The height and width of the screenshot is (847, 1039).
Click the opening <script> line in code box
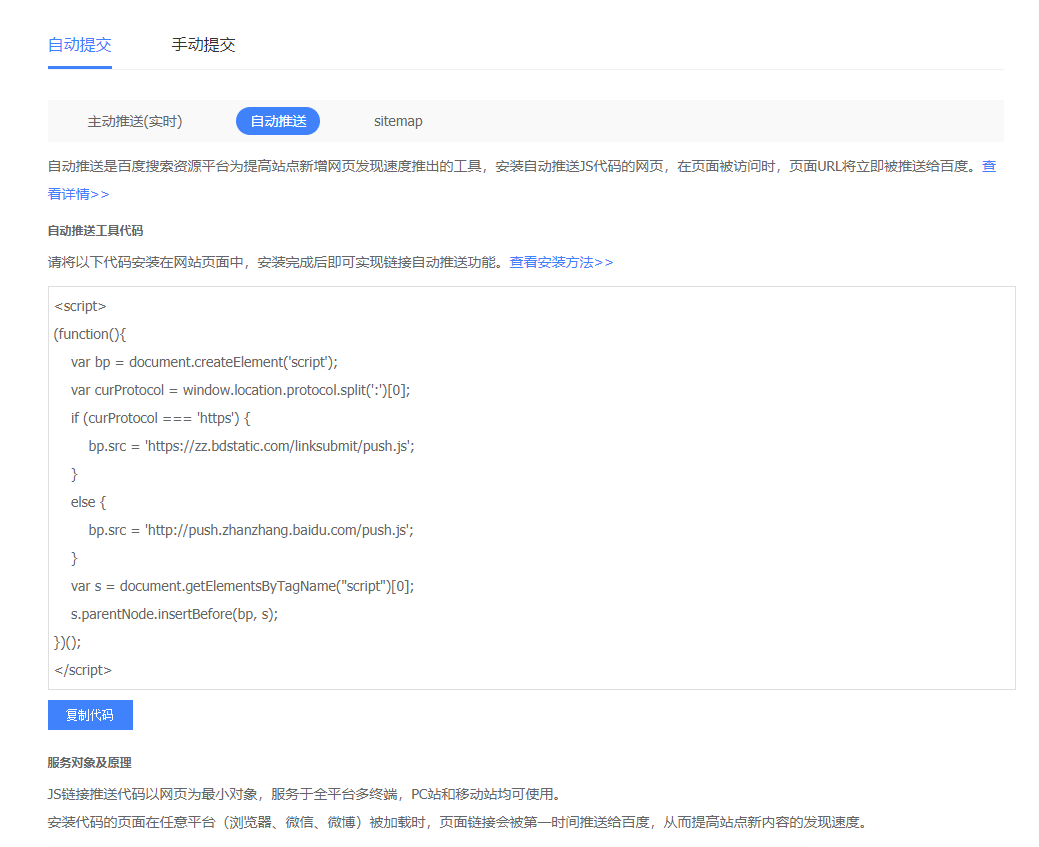(x=80, y=306)
